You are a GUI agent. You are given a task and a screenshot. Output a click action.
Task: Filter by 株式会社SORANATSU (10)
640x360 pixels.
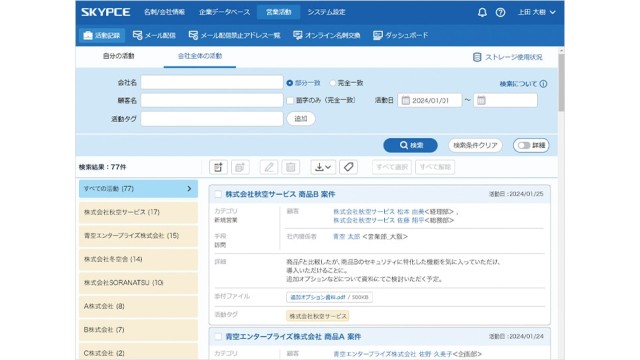point(138,283)
